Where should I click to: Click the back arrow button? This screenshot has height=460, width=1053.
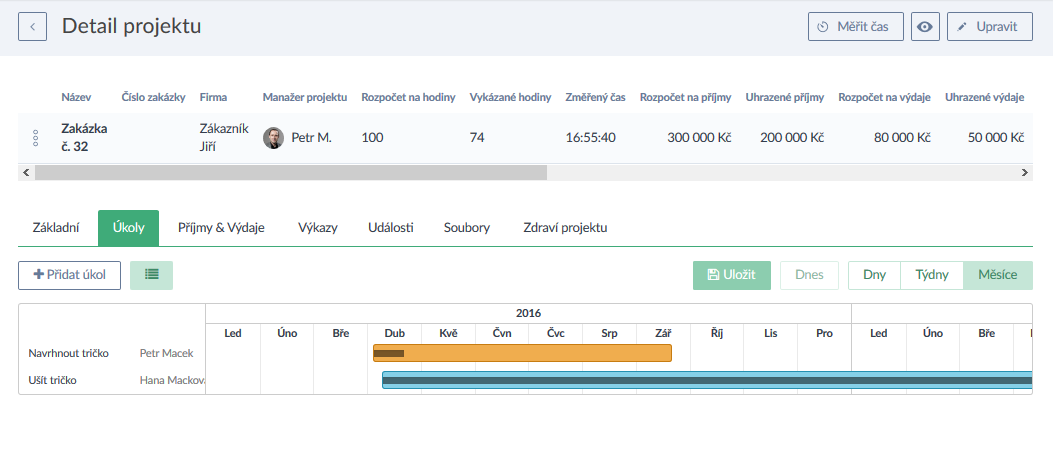32,27
